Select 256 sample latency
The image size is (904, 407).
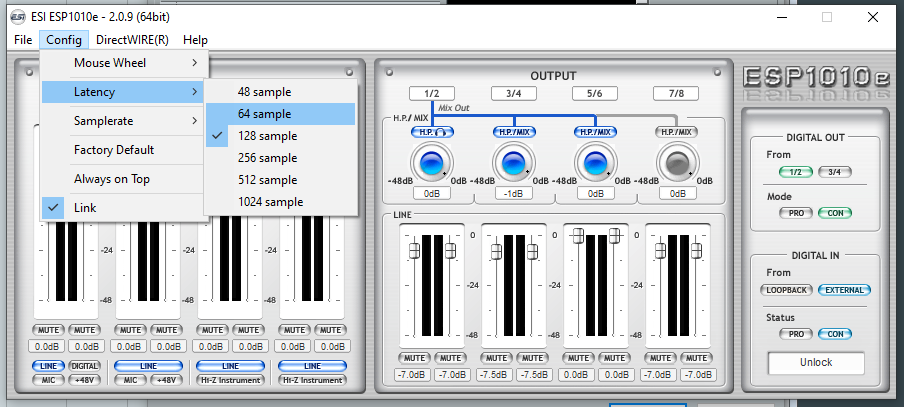point(280,158)
